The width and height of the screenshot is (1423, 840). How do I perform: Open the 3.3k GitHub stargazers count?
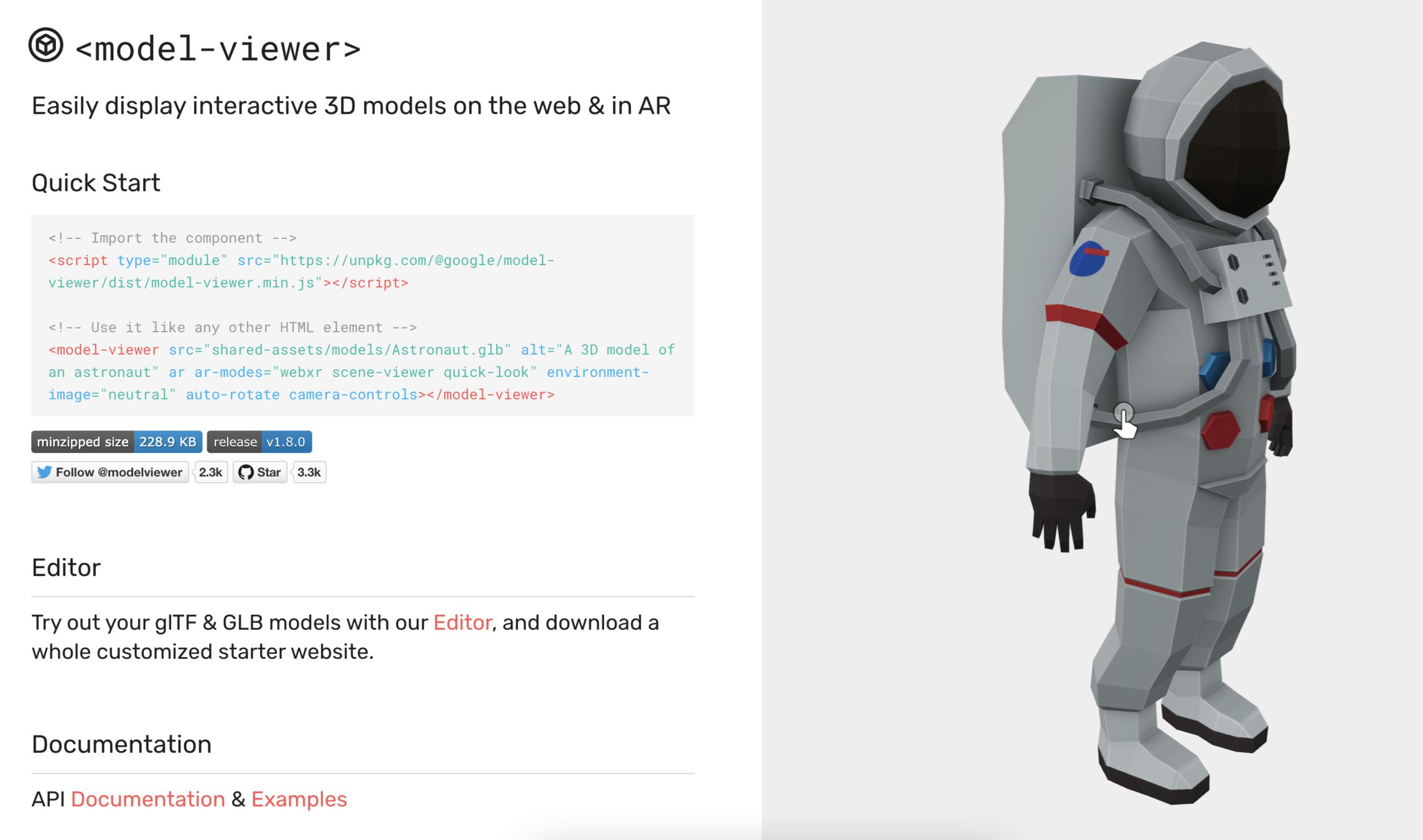(309, 472)
